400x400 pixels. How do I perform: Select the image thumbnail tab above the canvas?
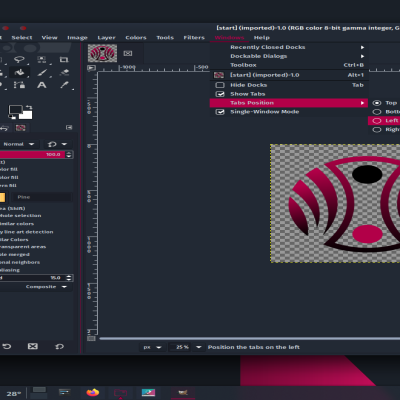point(102,53)
